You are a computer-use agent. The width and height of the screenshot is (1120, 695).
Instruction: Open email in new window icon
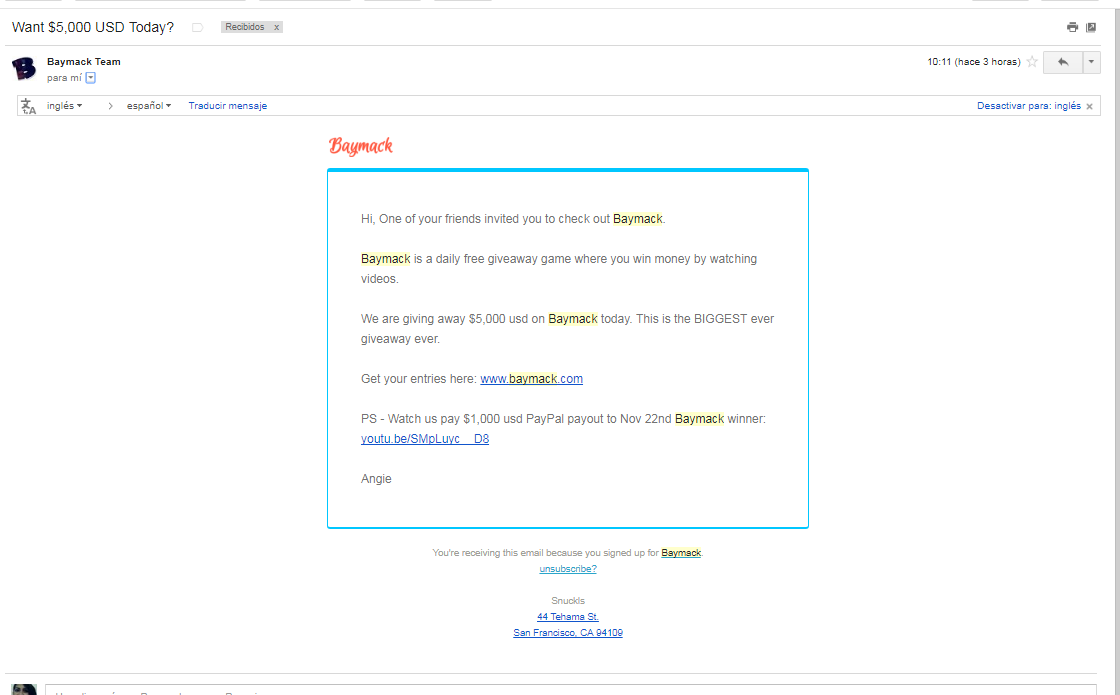click(x=1091, y=27)
